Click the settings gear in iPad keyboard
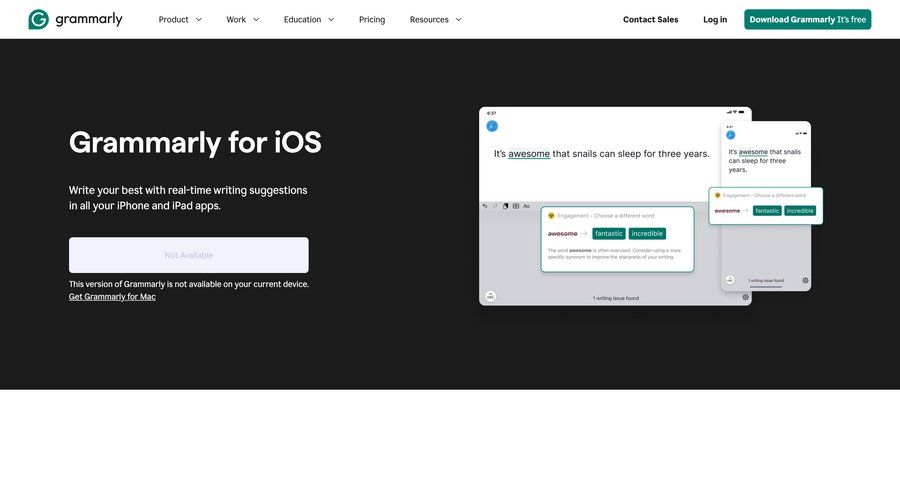The width and height of the screenshot is (900, 484). pyautogui.click(x=745, y=297)
